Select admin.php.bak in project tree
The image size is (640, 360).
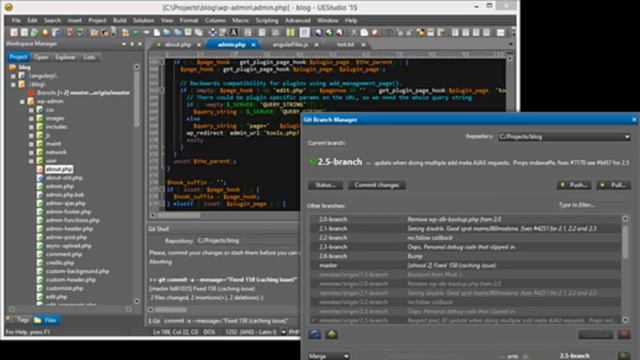[64, 195]
